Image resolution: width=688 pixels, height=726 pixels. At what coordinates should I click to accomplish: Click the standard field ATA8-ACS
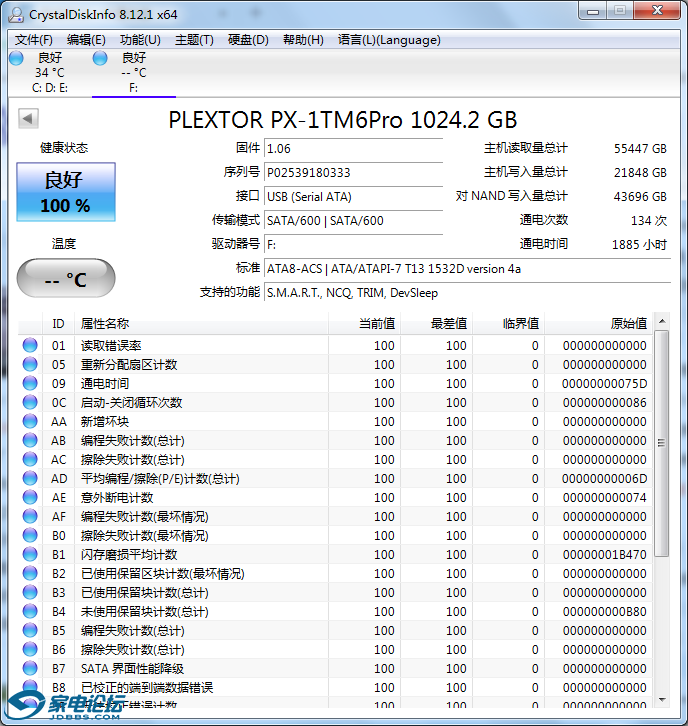(467, 269)
